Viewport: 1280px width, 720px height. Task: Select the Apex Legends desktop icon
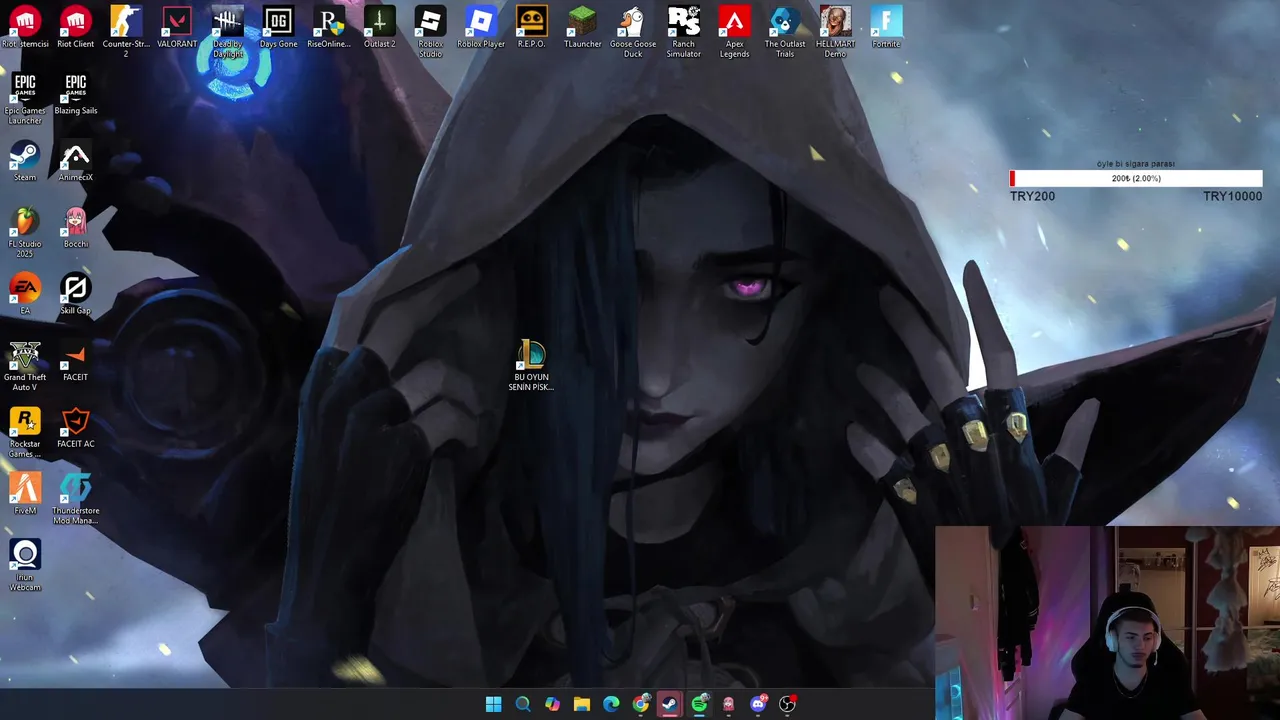[734, 31]
